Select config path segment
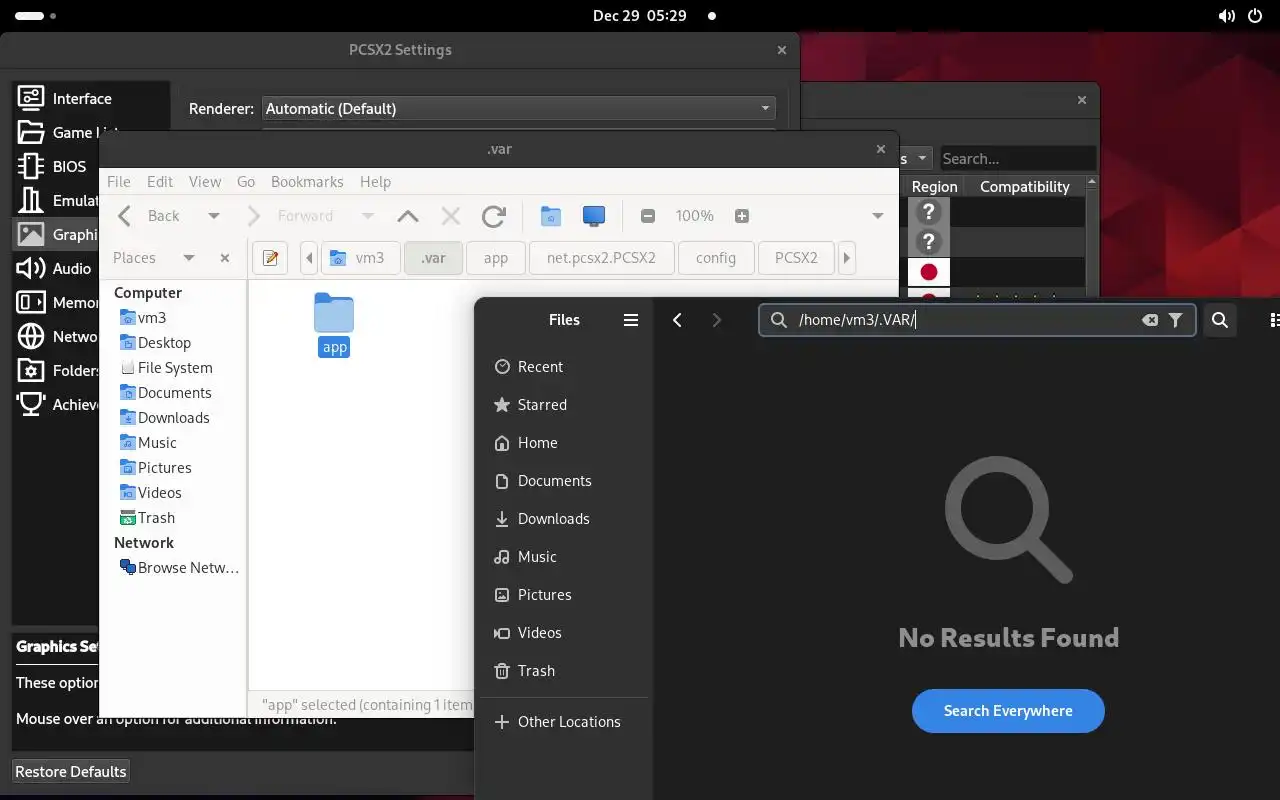Screen dimensions: 1280x800 [716, 258]
